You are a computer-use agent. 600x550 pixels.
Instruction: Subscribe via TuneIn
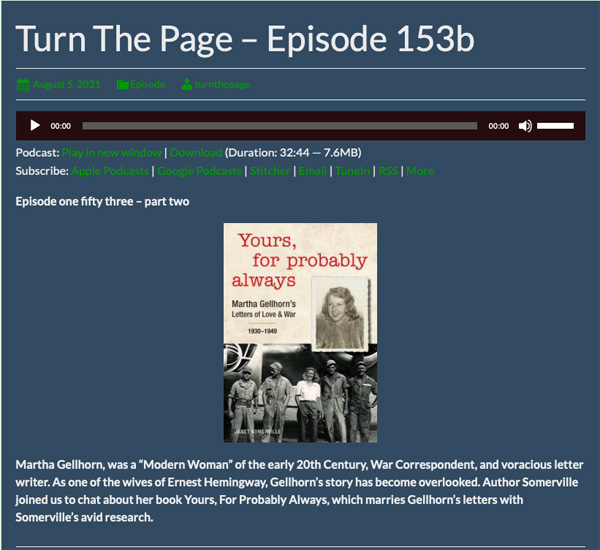point(353,171)
